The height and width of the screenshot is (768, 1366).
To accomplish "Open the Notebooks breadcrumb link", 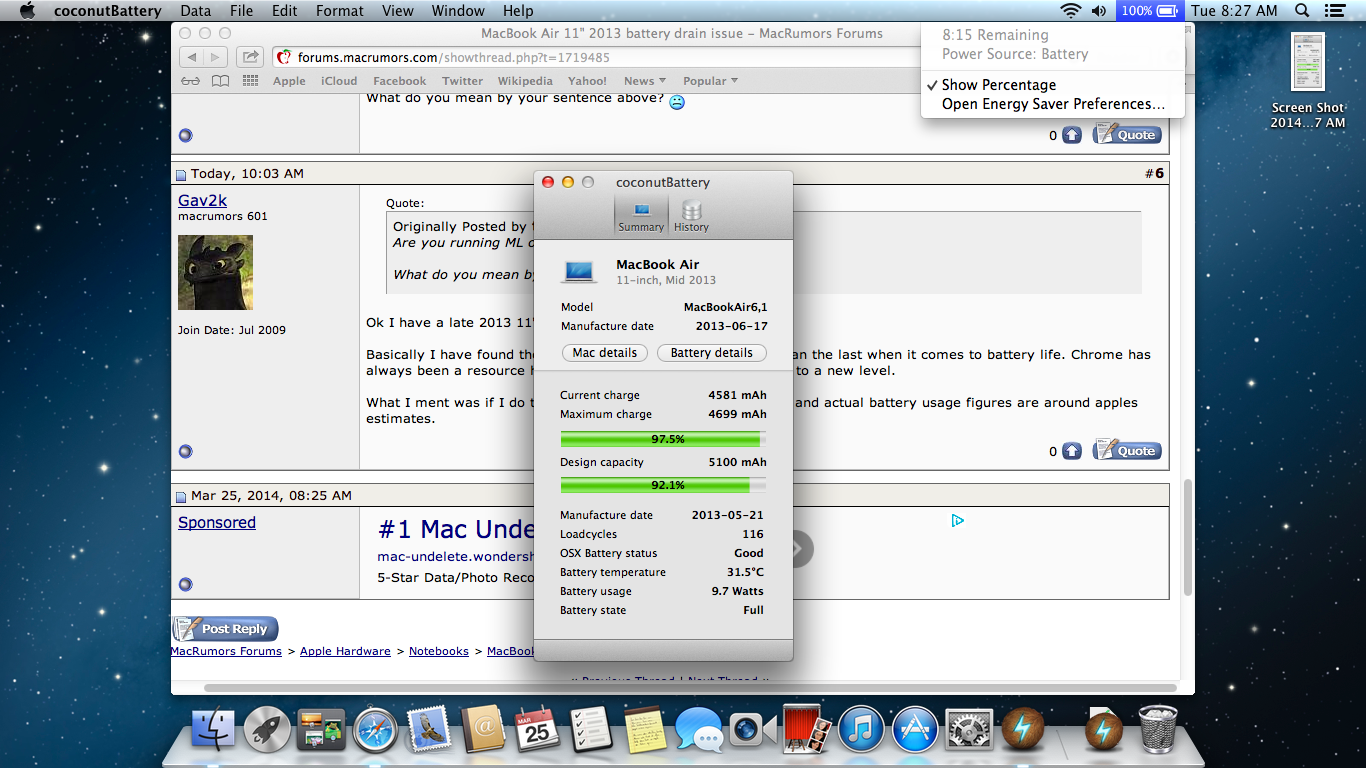I will pos(439,651).
